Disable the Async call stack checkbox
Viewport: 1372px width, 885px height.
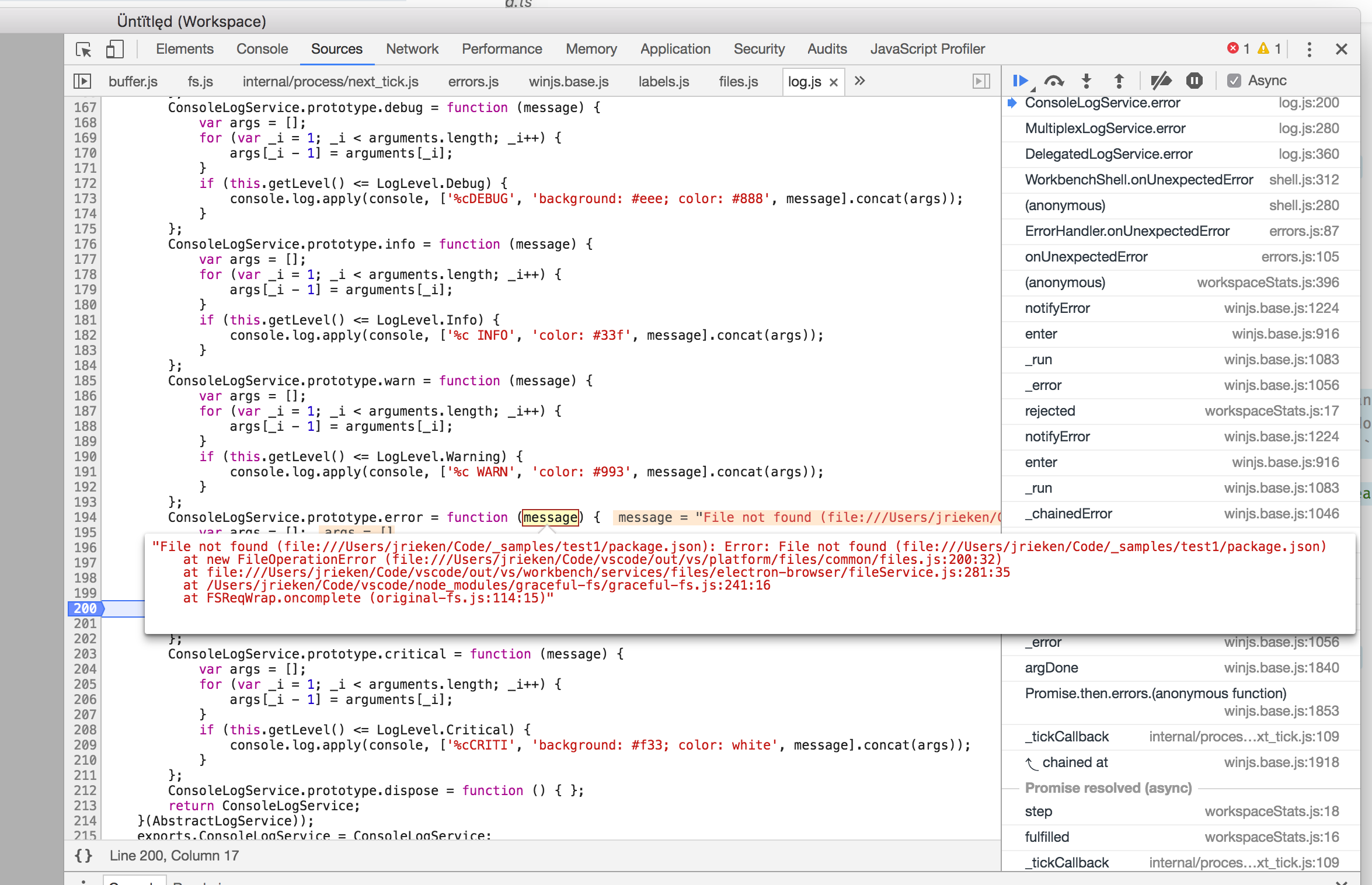(x=1234, y=81)
